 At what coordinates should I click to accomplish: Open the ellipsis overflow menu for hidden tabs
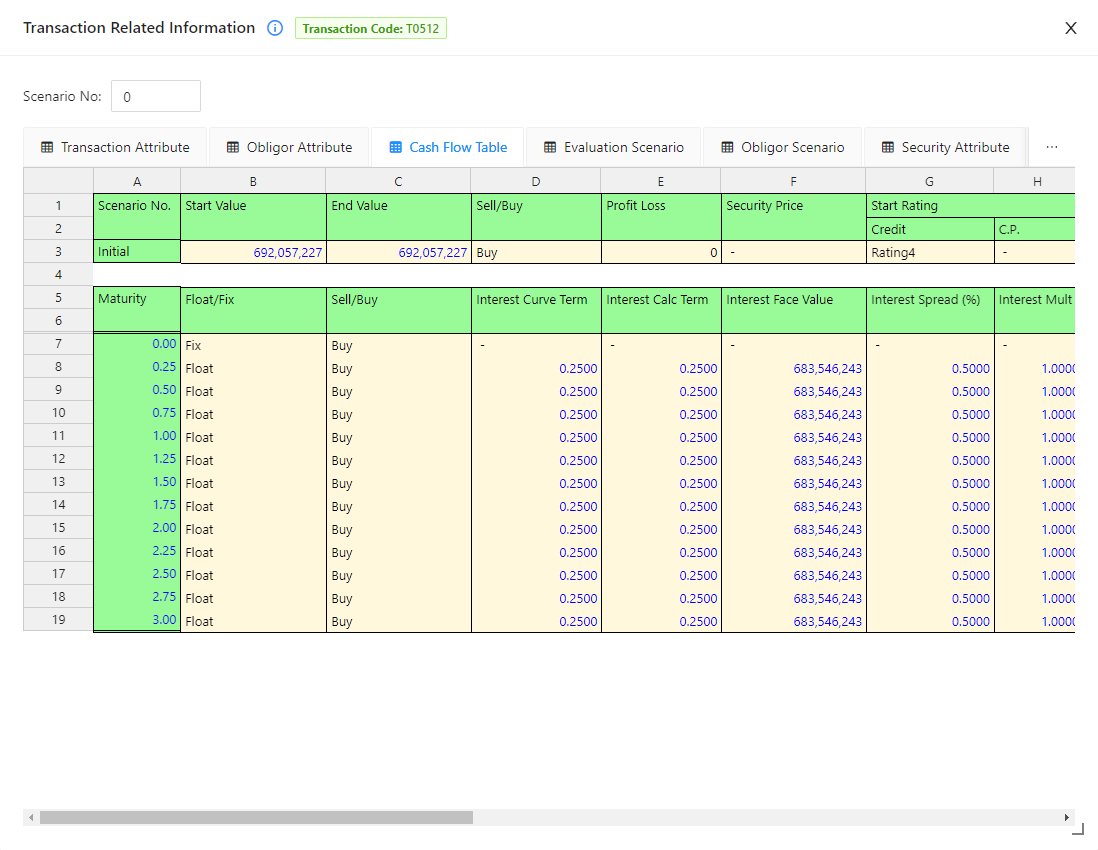(1051, 146)
